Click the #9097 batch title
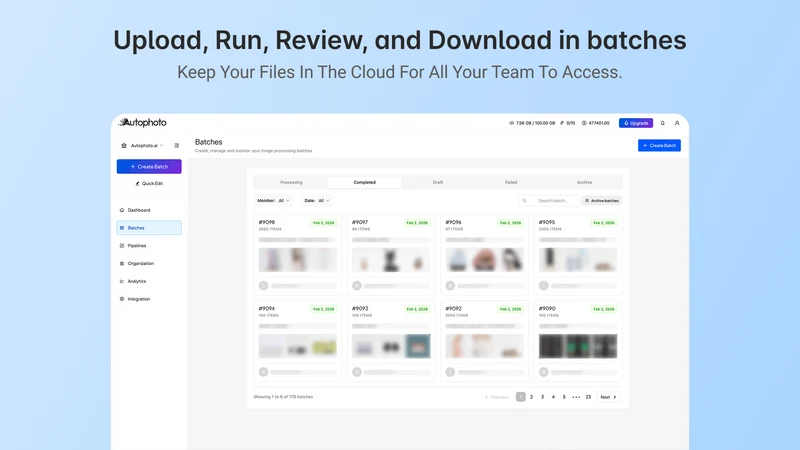Image resolution: width=800 pixels, height=450 pixels. tap(360, 222)
